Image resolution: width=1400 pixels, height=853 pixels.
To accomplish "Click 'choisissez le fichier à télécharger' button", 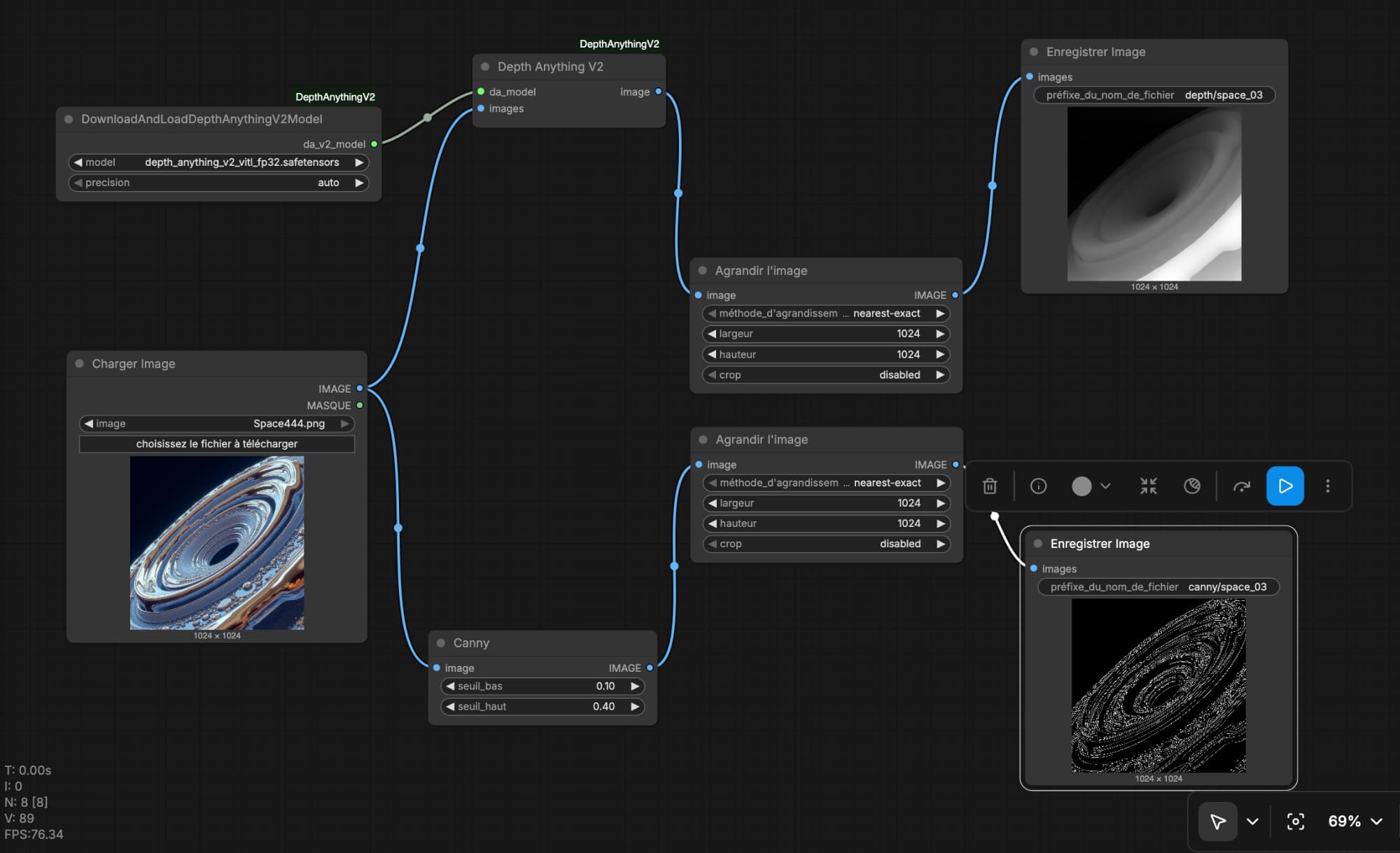I will 216,444.
